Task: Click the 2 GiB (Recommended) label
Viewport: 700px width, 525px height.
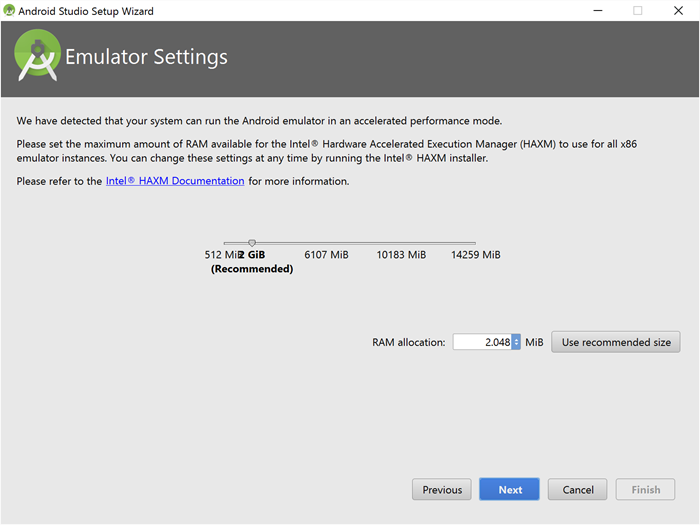Action: coord(252,262)
